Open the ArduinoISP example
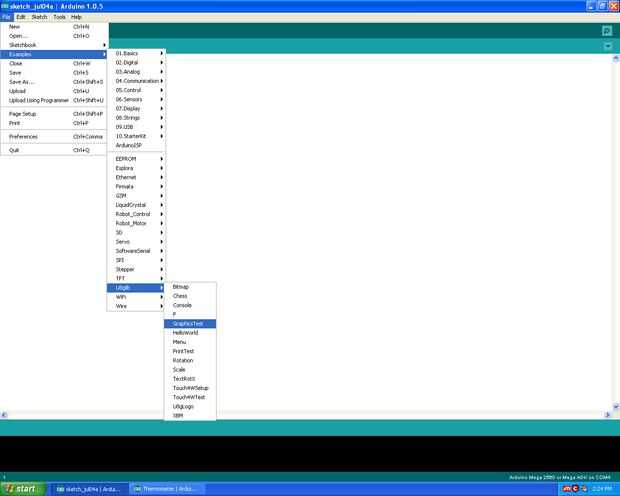This screenshot has height=496, width=620. [x=136, y=145]
